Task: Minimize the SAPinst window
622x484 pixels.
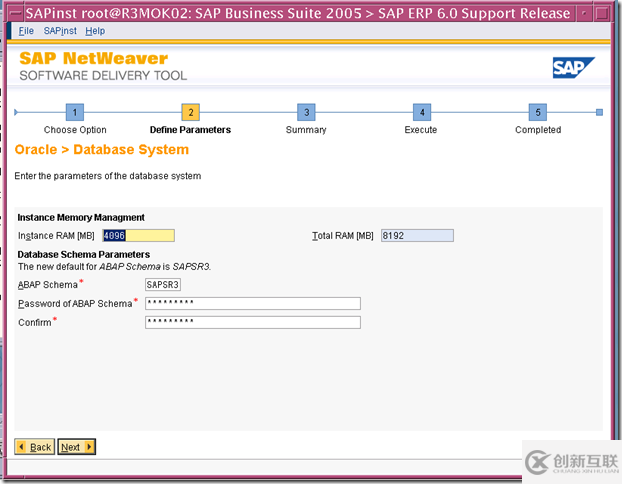Action: (584, 14)
